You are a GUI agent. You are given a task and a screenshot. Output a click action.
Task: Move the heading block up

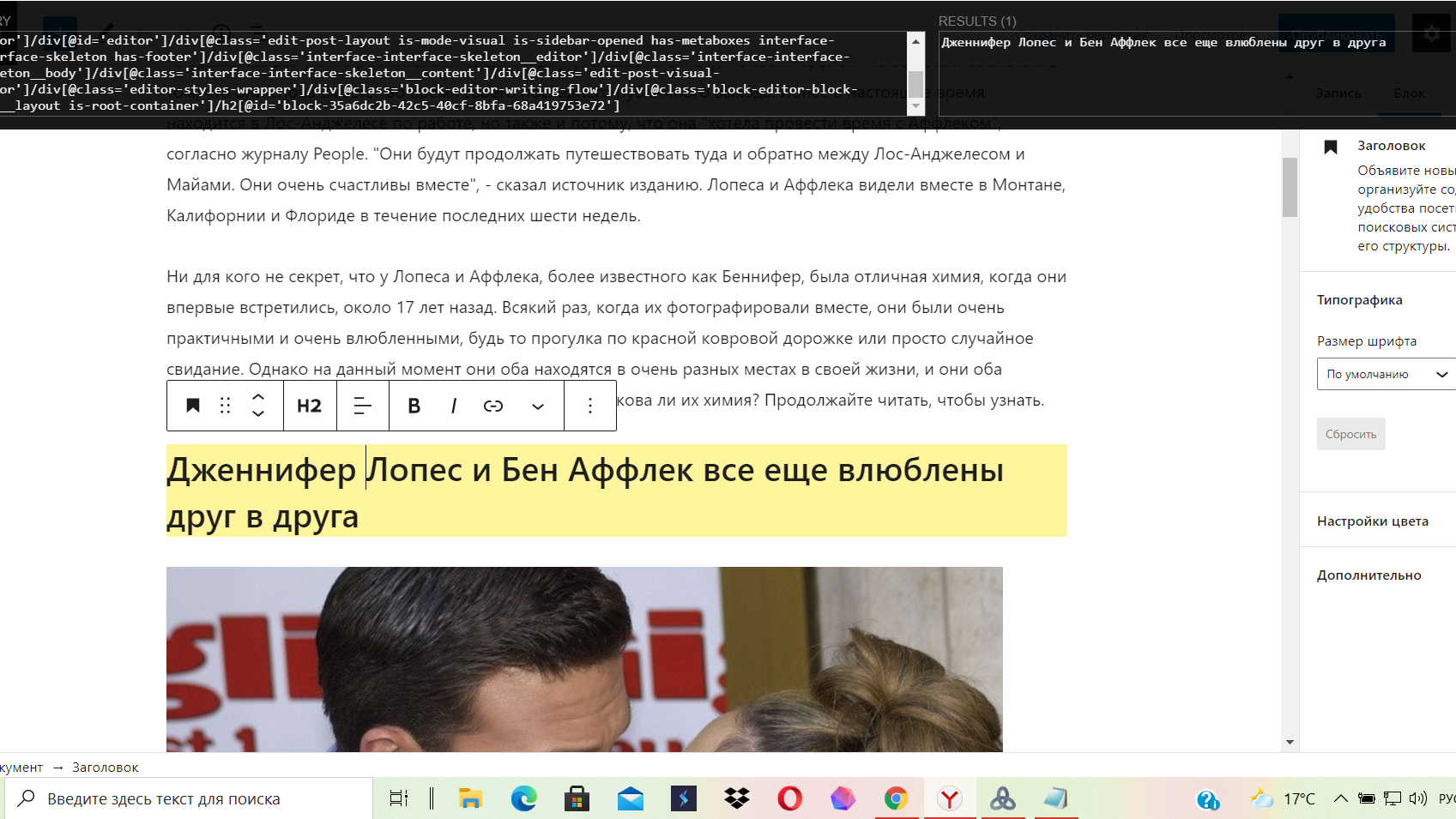click(258, 397)
